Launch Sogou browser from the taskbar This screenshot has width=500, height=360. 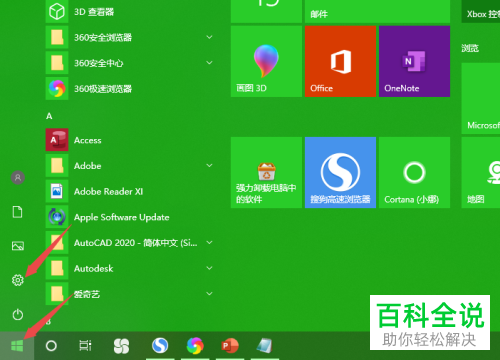(160, 346)
